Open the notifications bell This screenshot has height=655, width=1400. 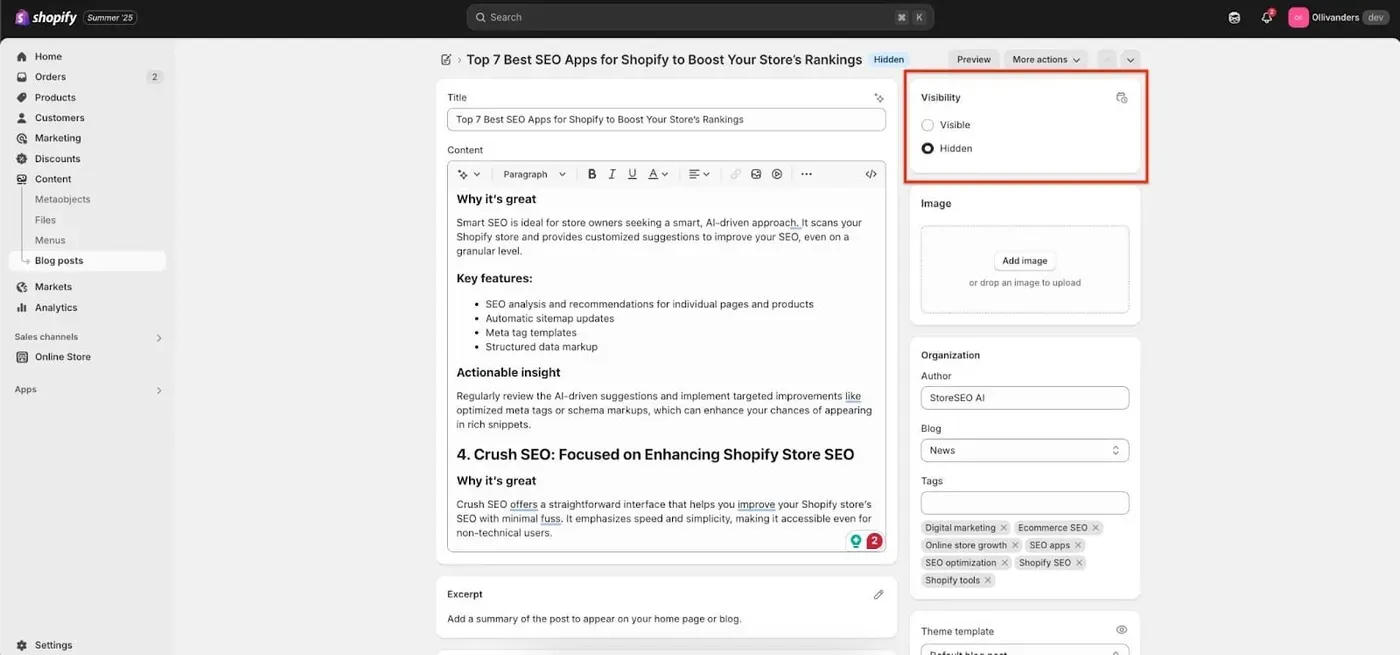(x=1266, y=17)
